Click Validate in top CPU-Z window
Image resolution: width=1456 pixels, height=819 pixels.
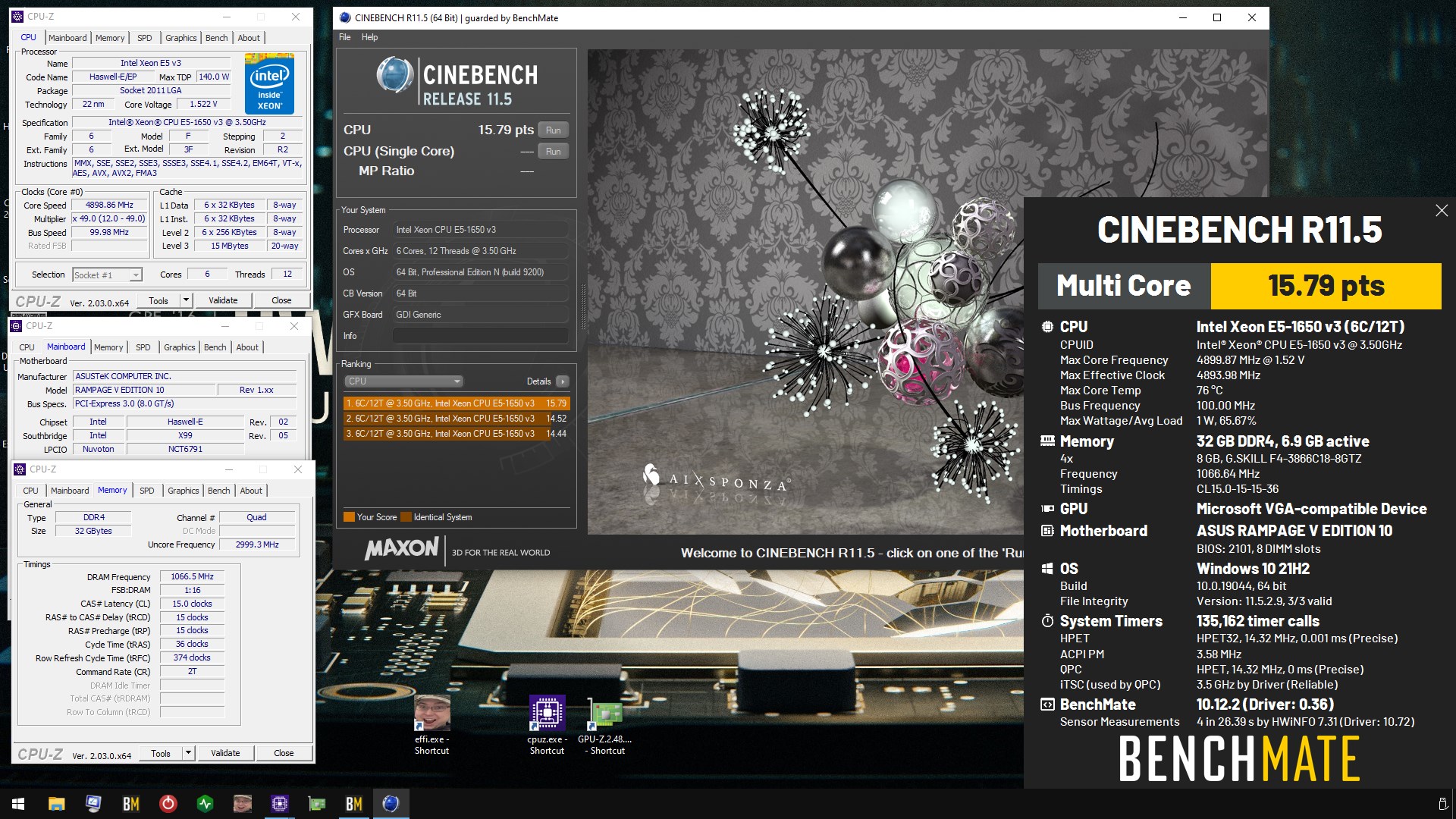pyautogui.click(x=223, y=300)
